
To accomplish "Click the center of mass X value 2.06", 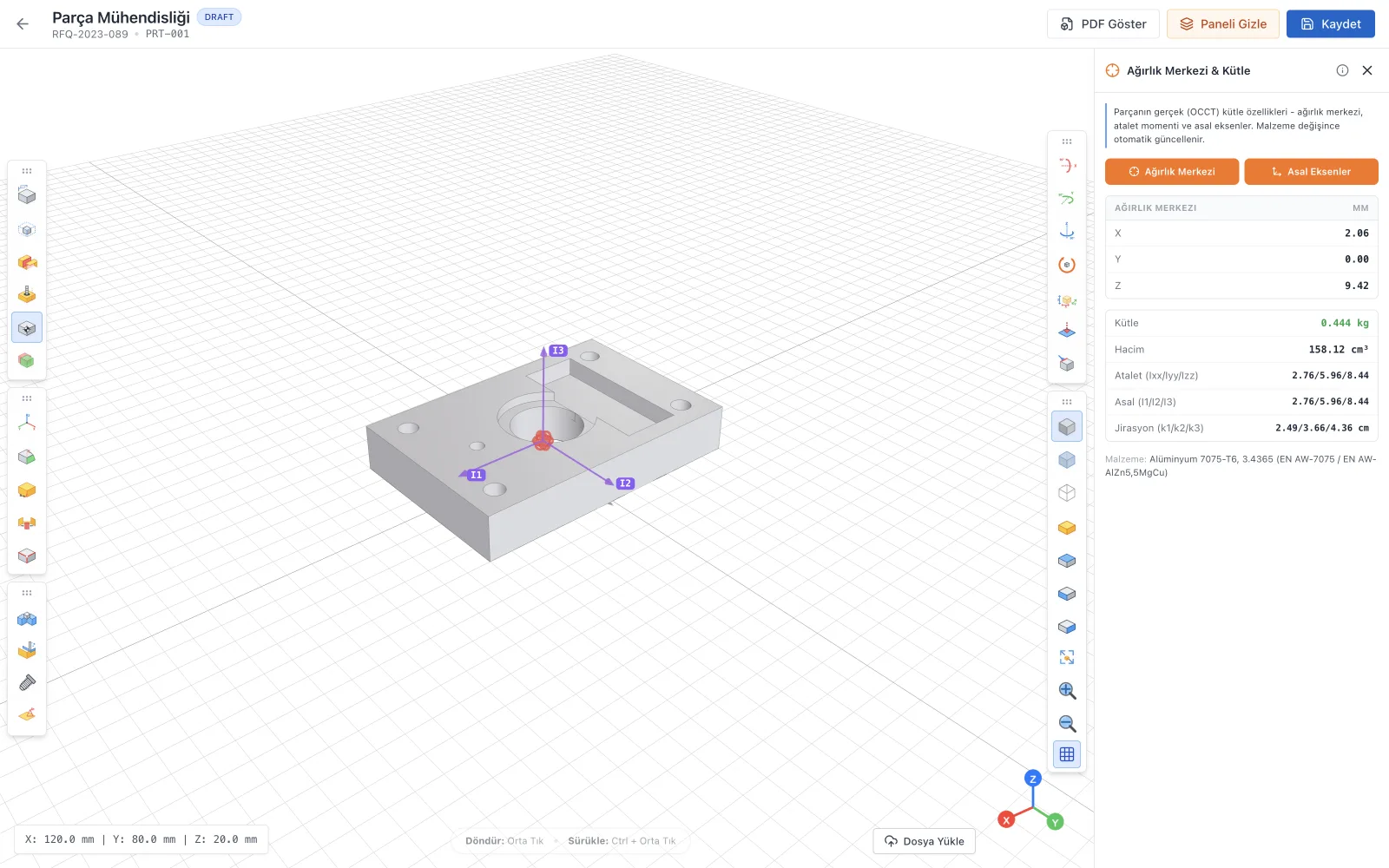I will (x=1357, y=233).
